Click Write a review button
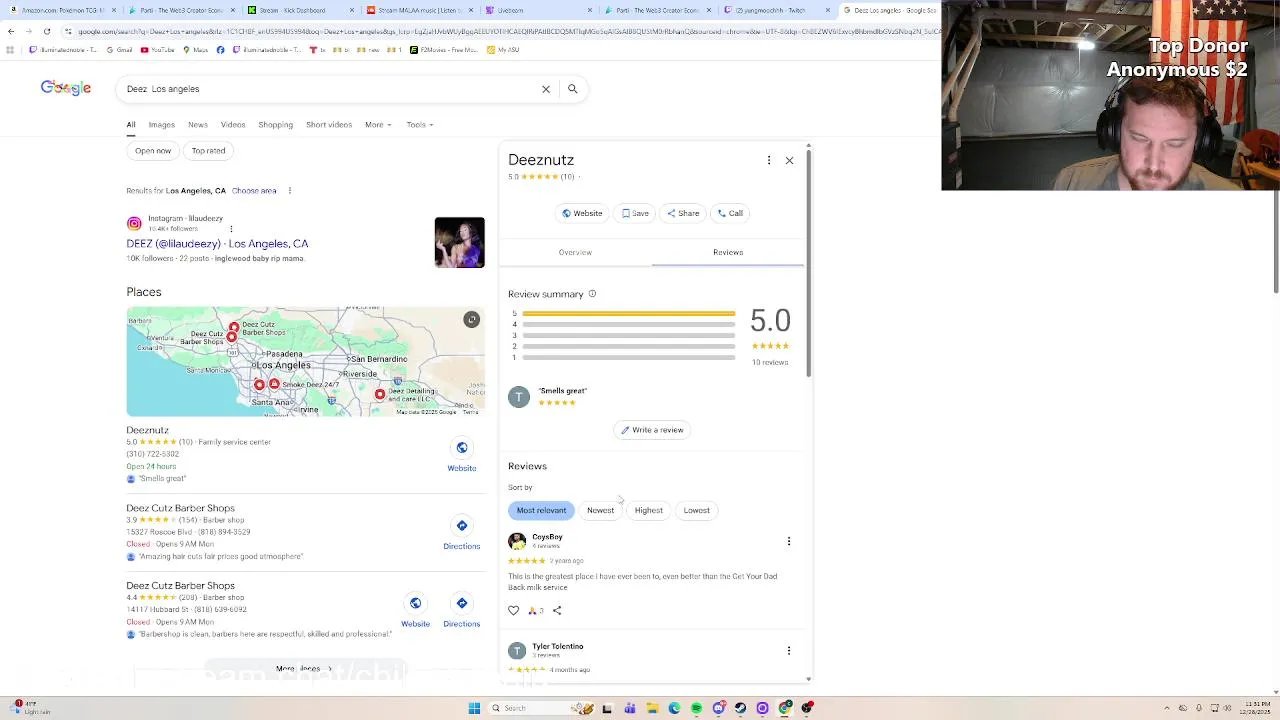 (x=652, y=430)
